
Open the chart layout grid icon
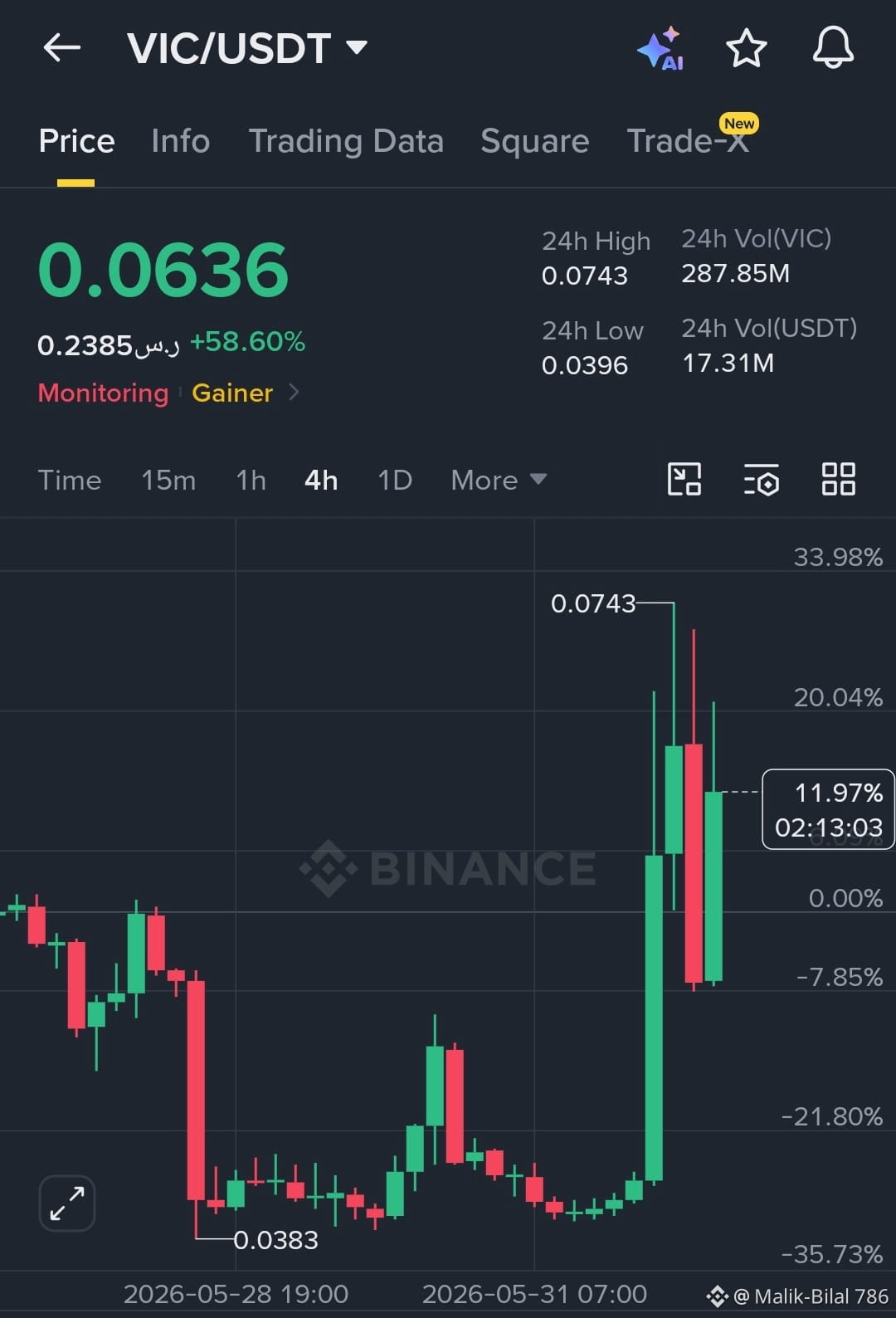(838, 479)
